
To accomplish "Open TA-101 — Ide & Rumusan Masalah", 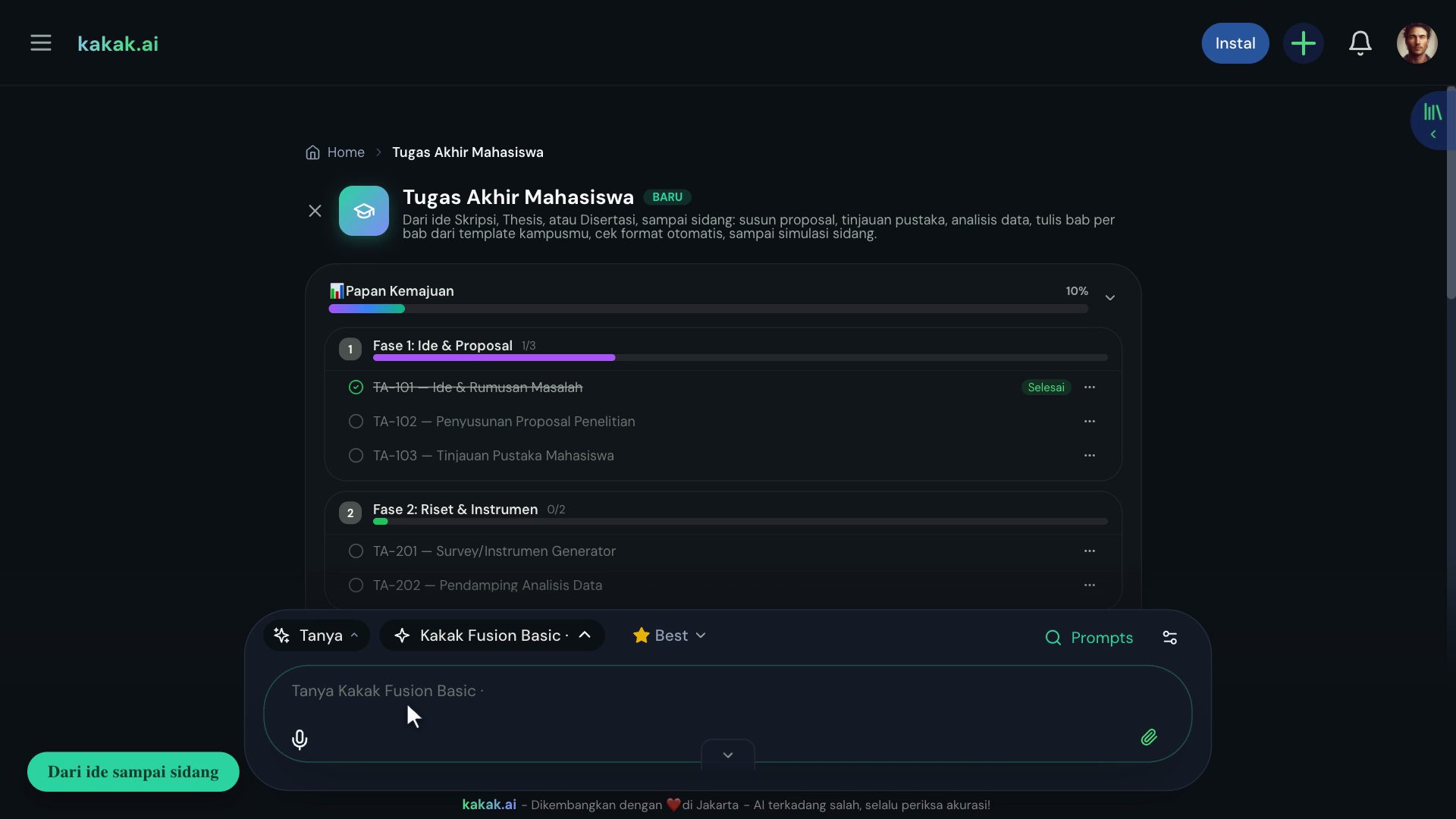I will pos(478,388).
